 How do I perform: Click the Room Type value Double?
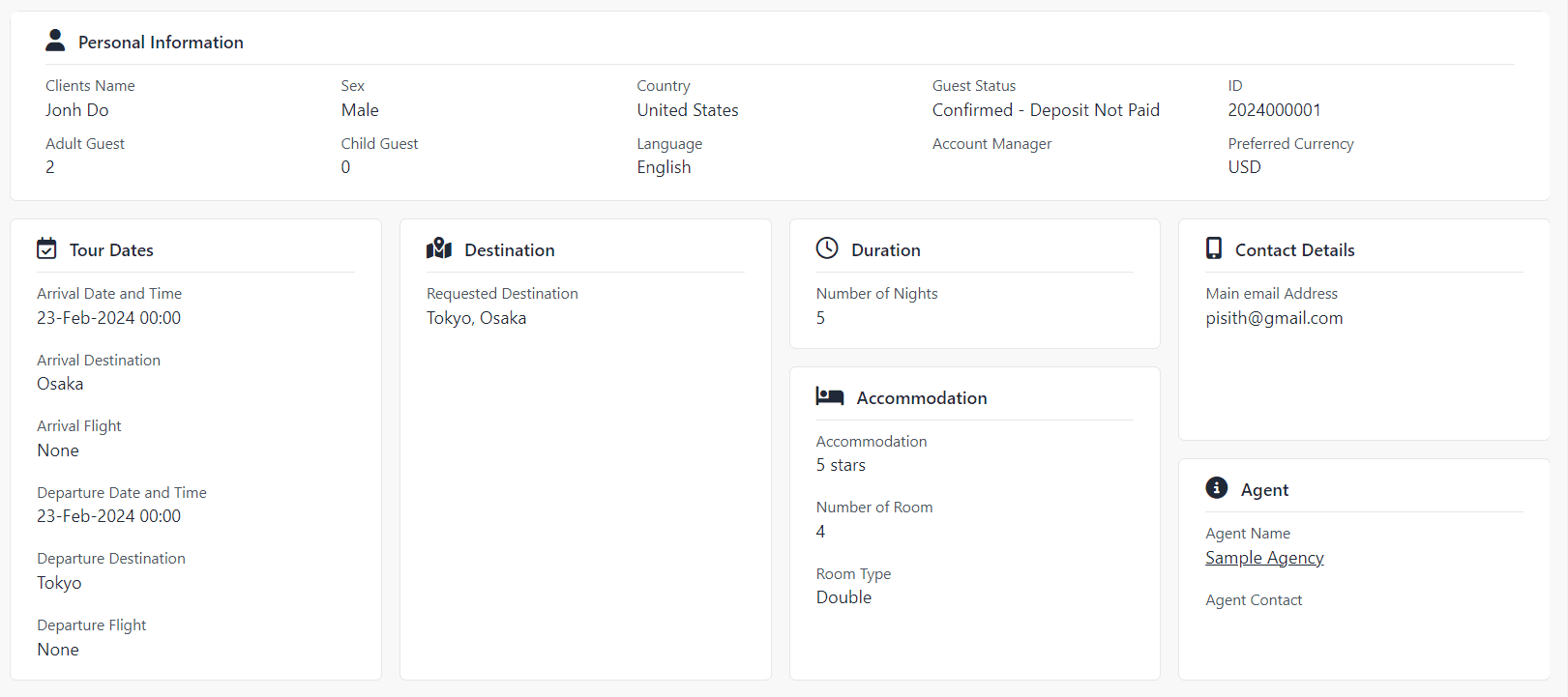coord(843,597)
